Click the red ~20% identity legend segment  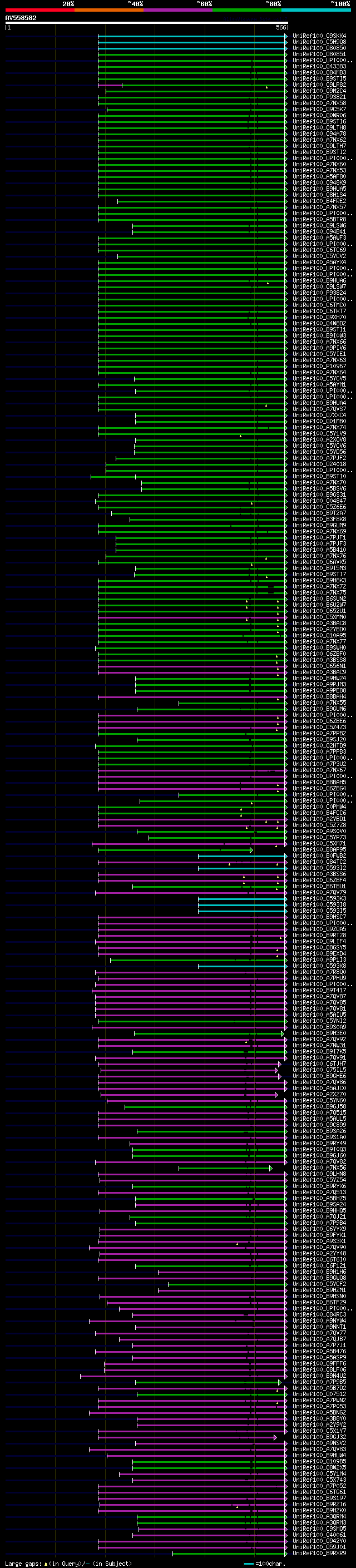(x=39, y=10)
